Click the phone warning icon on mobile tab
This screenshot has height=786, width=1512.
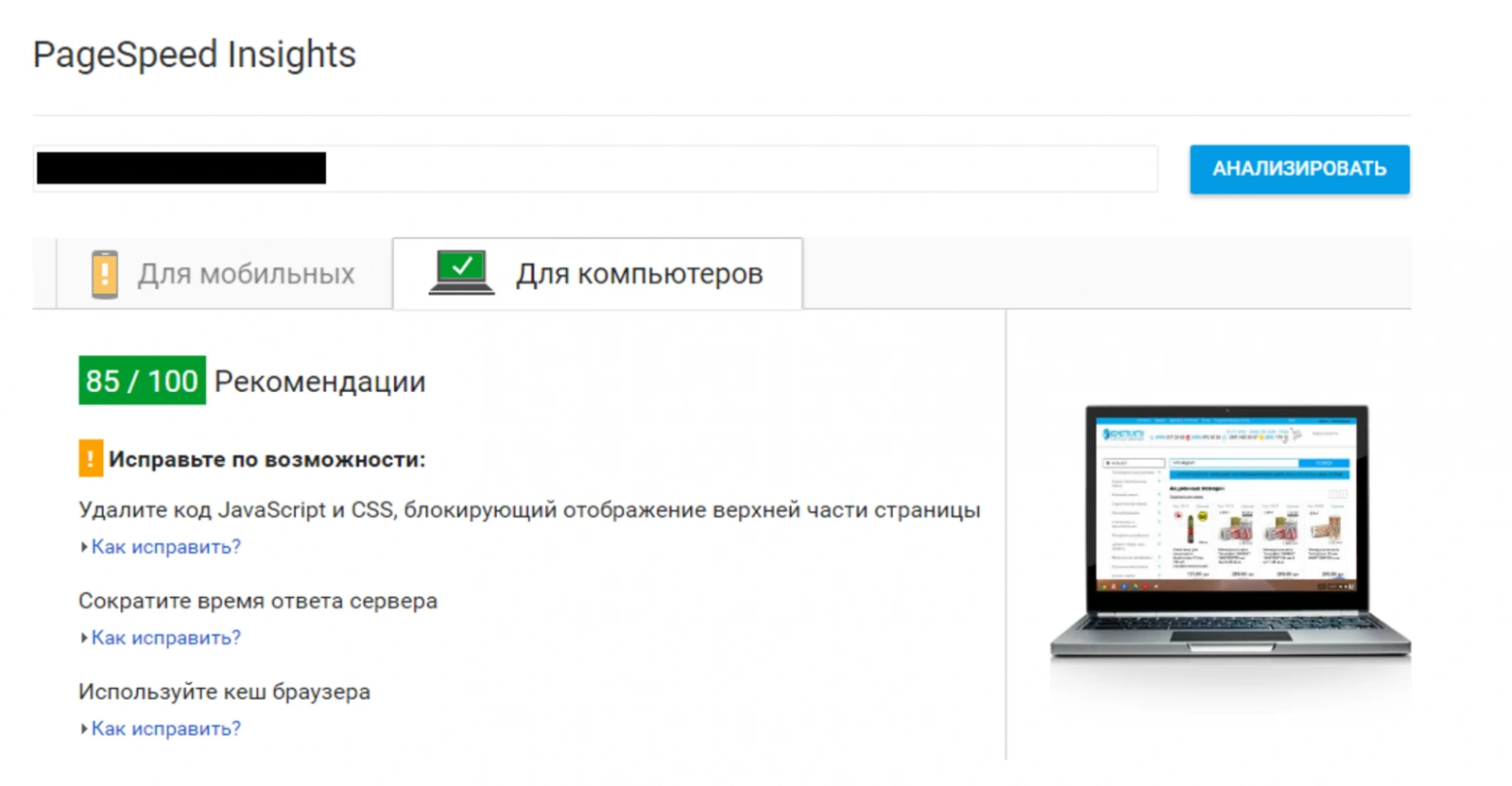[104, 274]
